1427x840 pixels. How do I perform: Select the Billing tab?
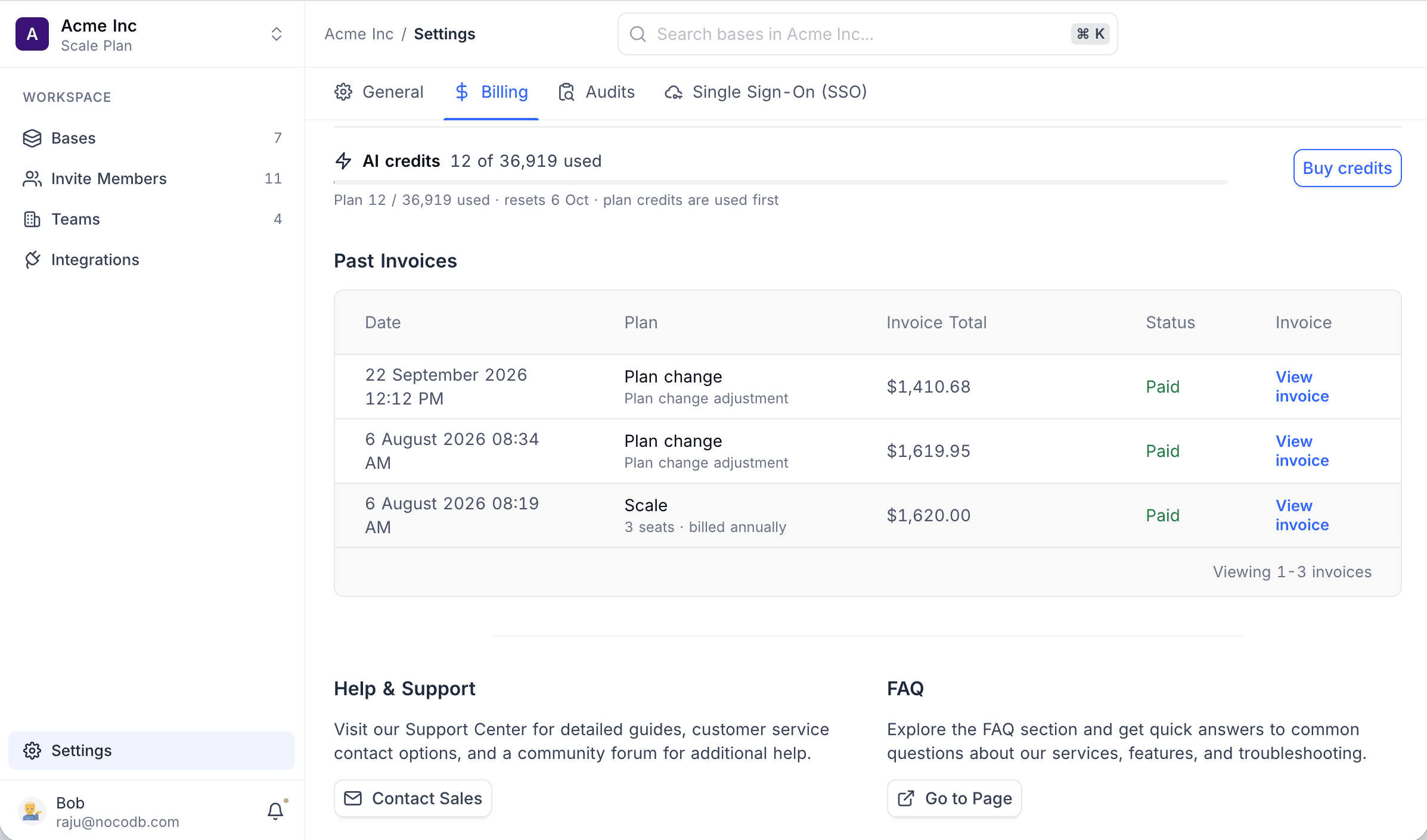pos(491,92)
